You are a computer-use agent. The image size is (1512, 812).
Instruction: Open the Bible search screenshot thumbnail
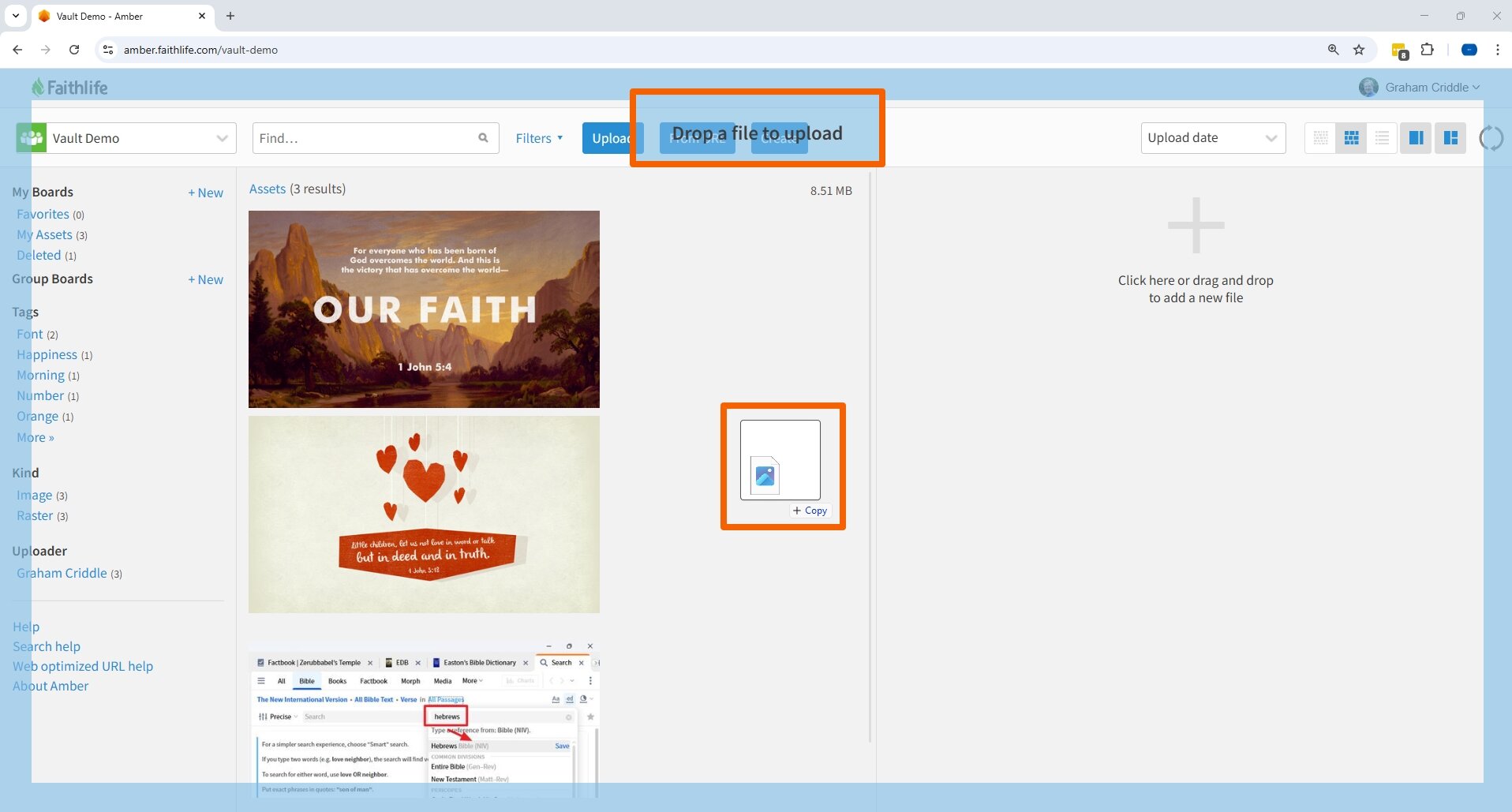point(424,718)
